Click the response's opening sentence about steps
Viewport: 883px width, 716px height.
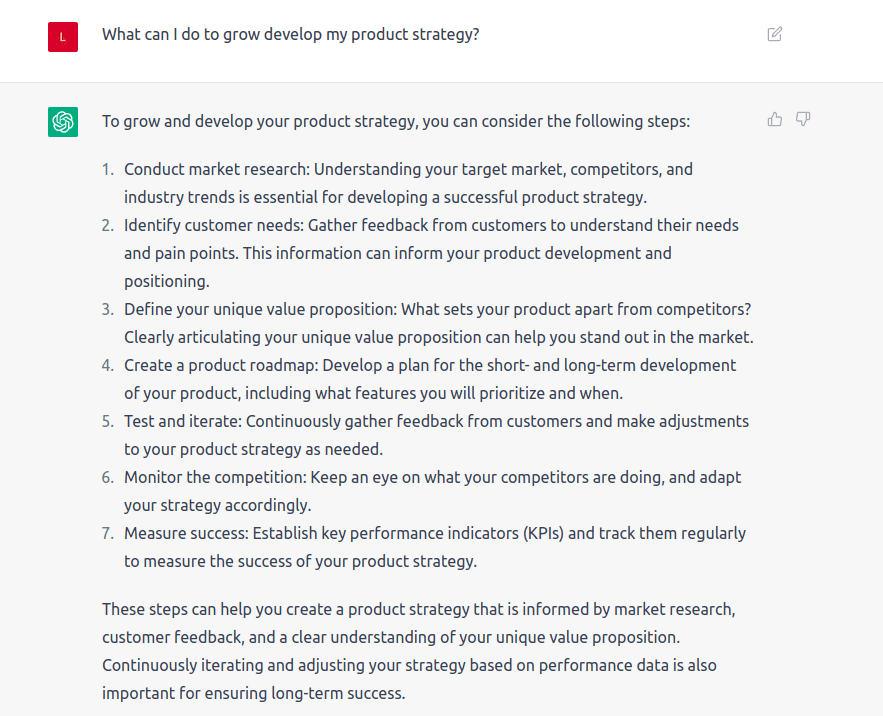tap(396, 122)
